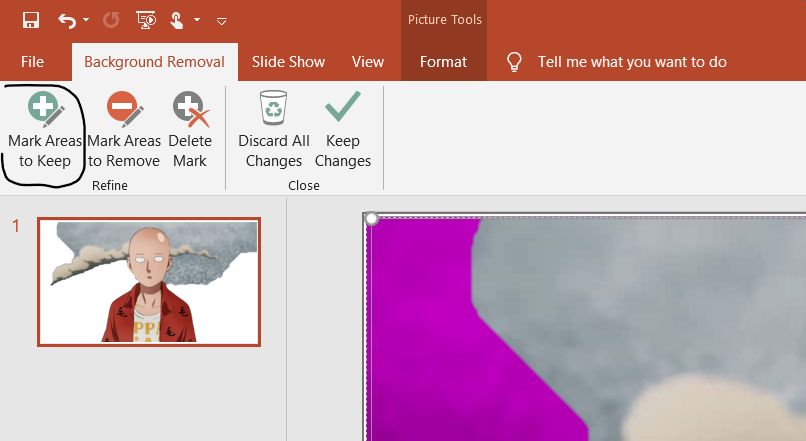Select Mark Areas to Keep tool
Screen dimensions: 806x441
45,130
